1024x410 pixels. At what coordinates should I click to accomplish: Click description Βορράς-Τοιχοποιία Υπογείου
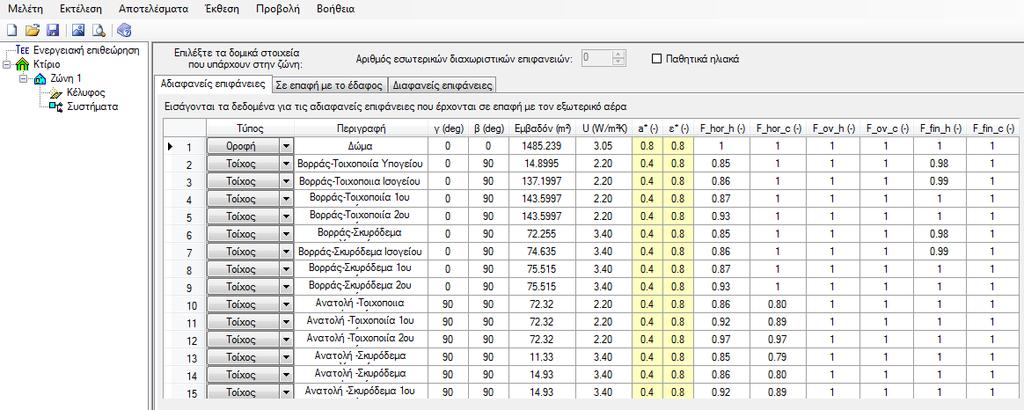click(x=362, y=164)
